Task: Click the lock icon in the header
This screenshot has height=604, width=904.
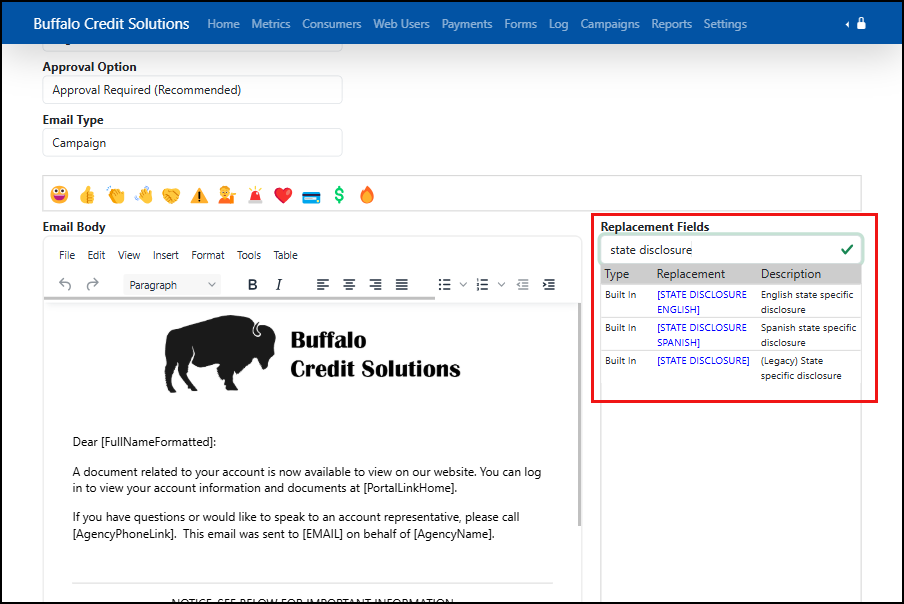Action: [861, 23]
